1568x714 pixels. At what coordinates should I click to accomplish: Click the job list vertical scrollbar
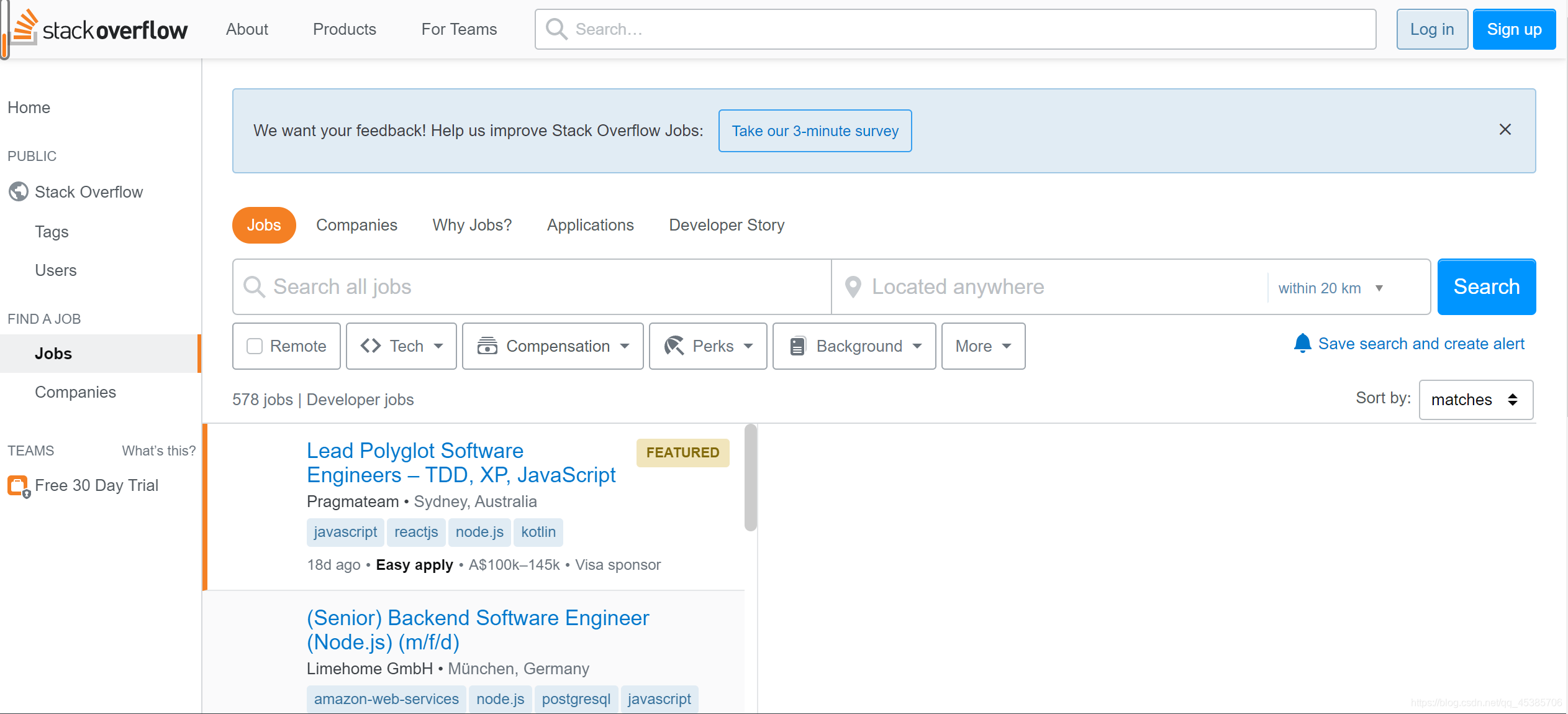(751, 478)
